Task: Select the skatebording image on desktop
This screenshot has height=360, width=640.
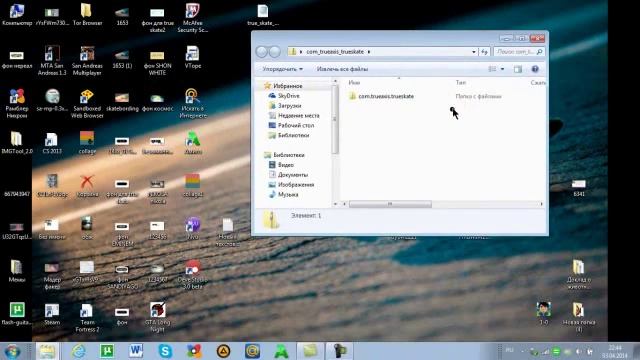Action: 122,102
